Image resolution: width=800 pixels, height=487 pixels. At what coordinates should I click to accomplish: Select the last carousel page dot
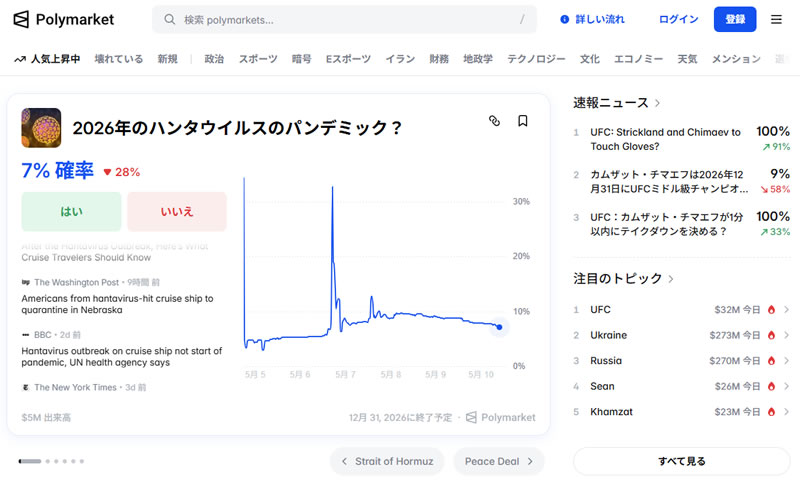pyautogui.click(x=82, y=461)
